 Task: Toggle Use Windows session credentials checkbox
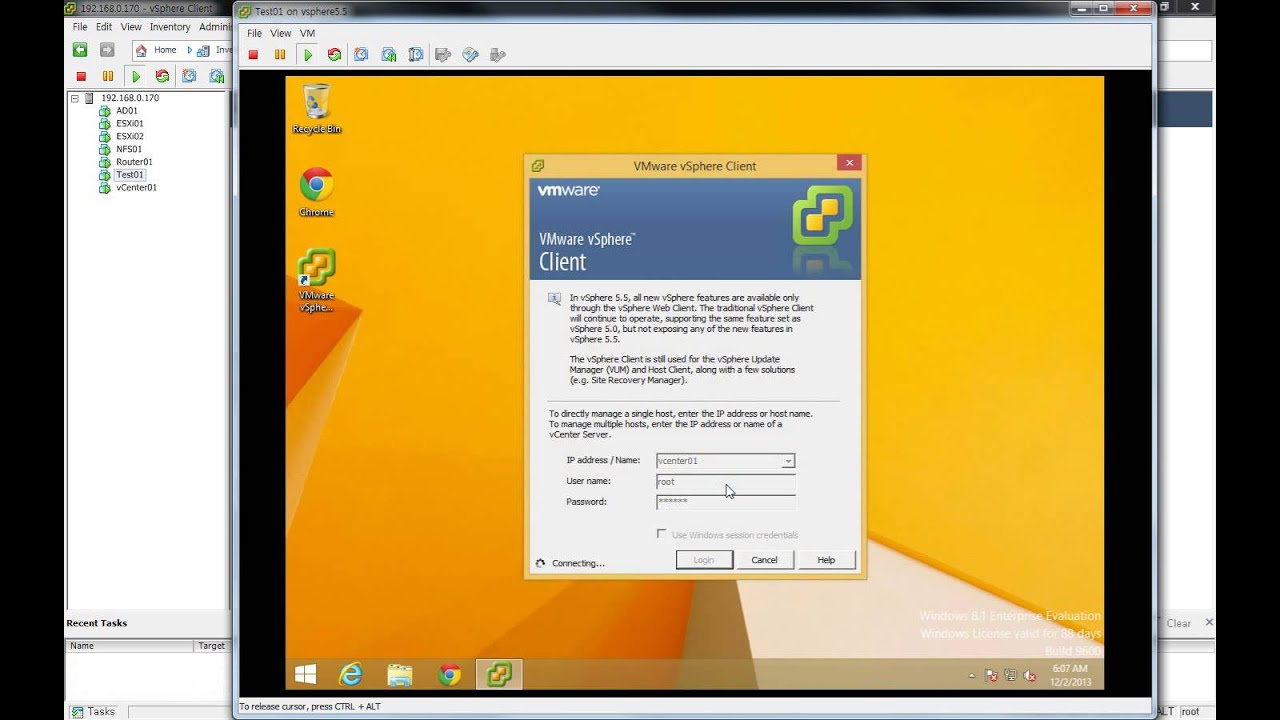click(x=661, y=534)
